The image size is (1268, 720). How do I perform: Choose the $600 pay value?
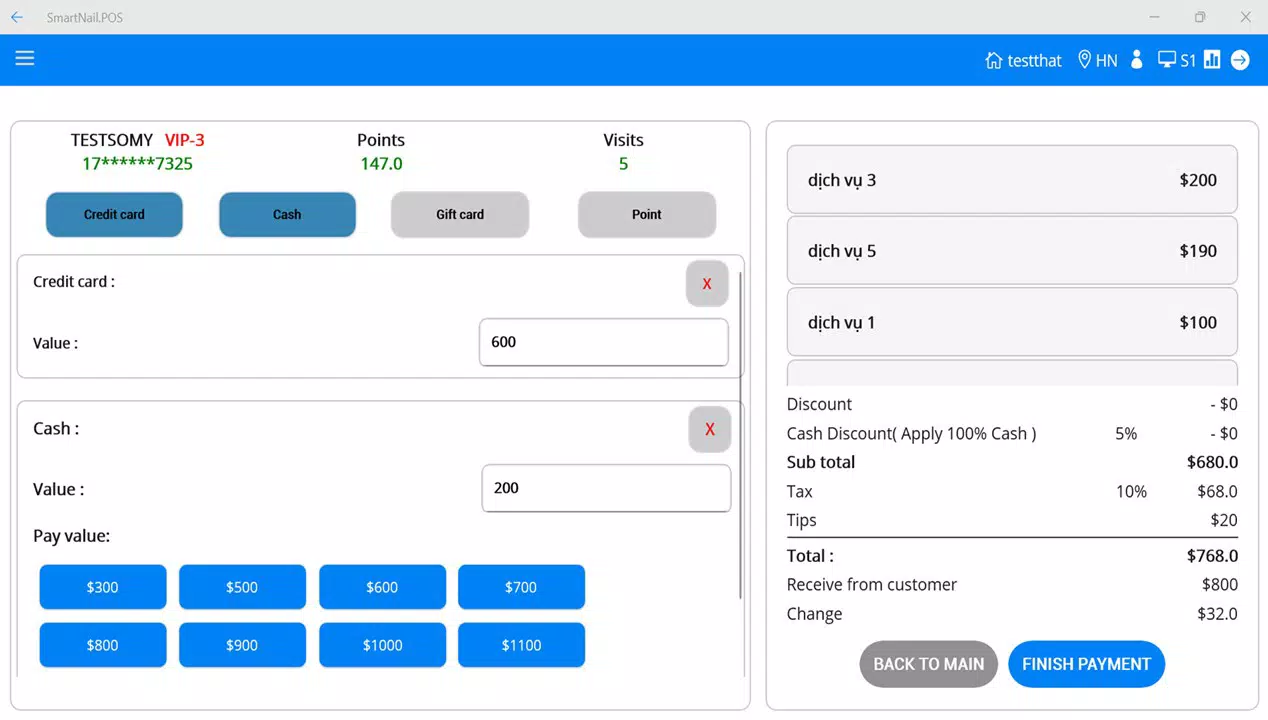[x=382, y=587]
